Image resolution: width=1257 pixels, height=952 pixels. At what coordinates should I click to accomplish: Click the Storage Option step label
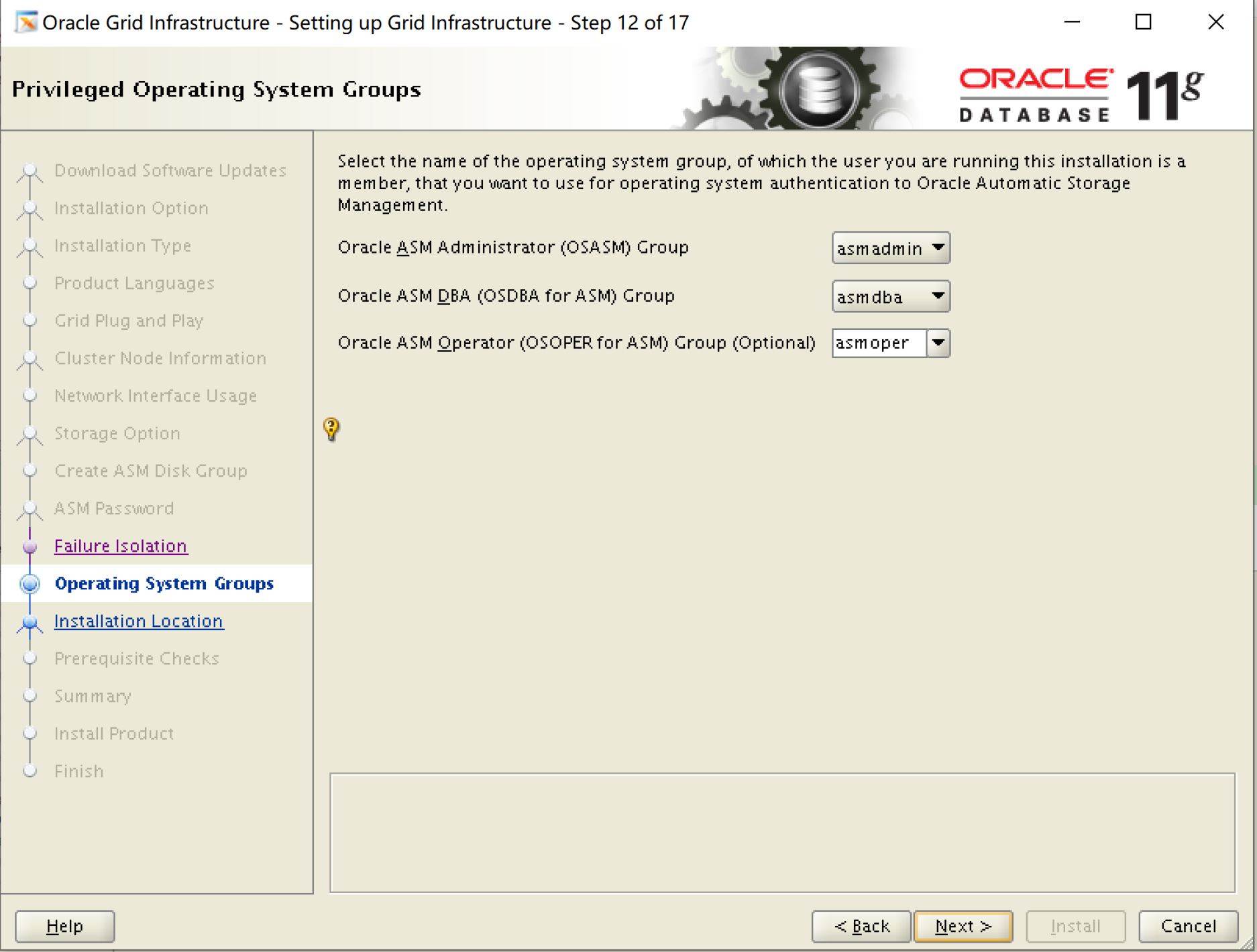(x=117, y=433)
